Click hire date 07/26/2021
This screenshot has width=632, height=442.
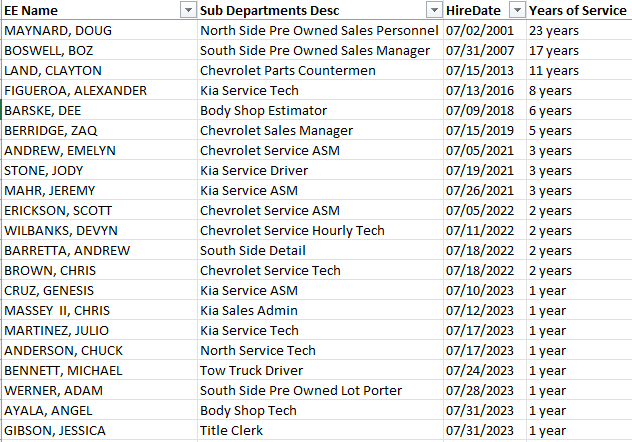478,190
